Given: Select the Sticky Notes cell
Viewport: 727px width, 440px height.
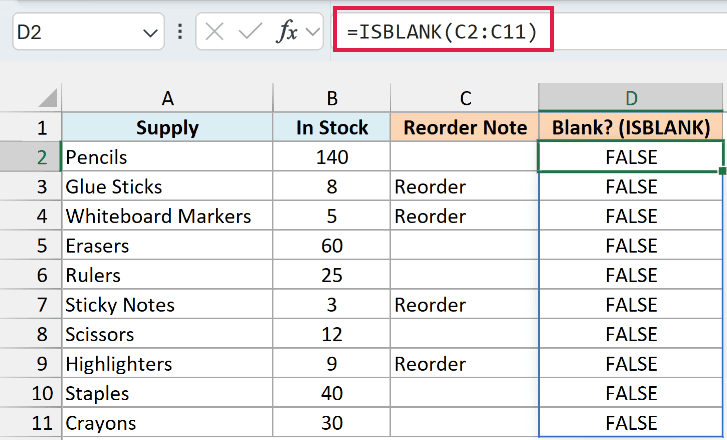Looking at the screenshot, I should (x=167, y=305).
